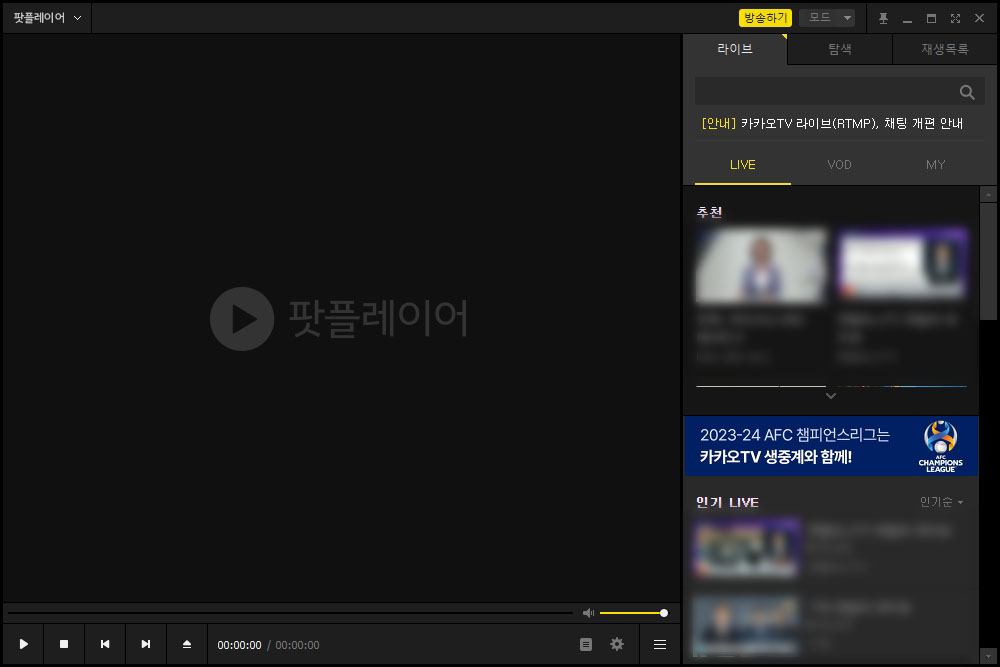Click the 인기 LIVE section heading

pos(727,502)
